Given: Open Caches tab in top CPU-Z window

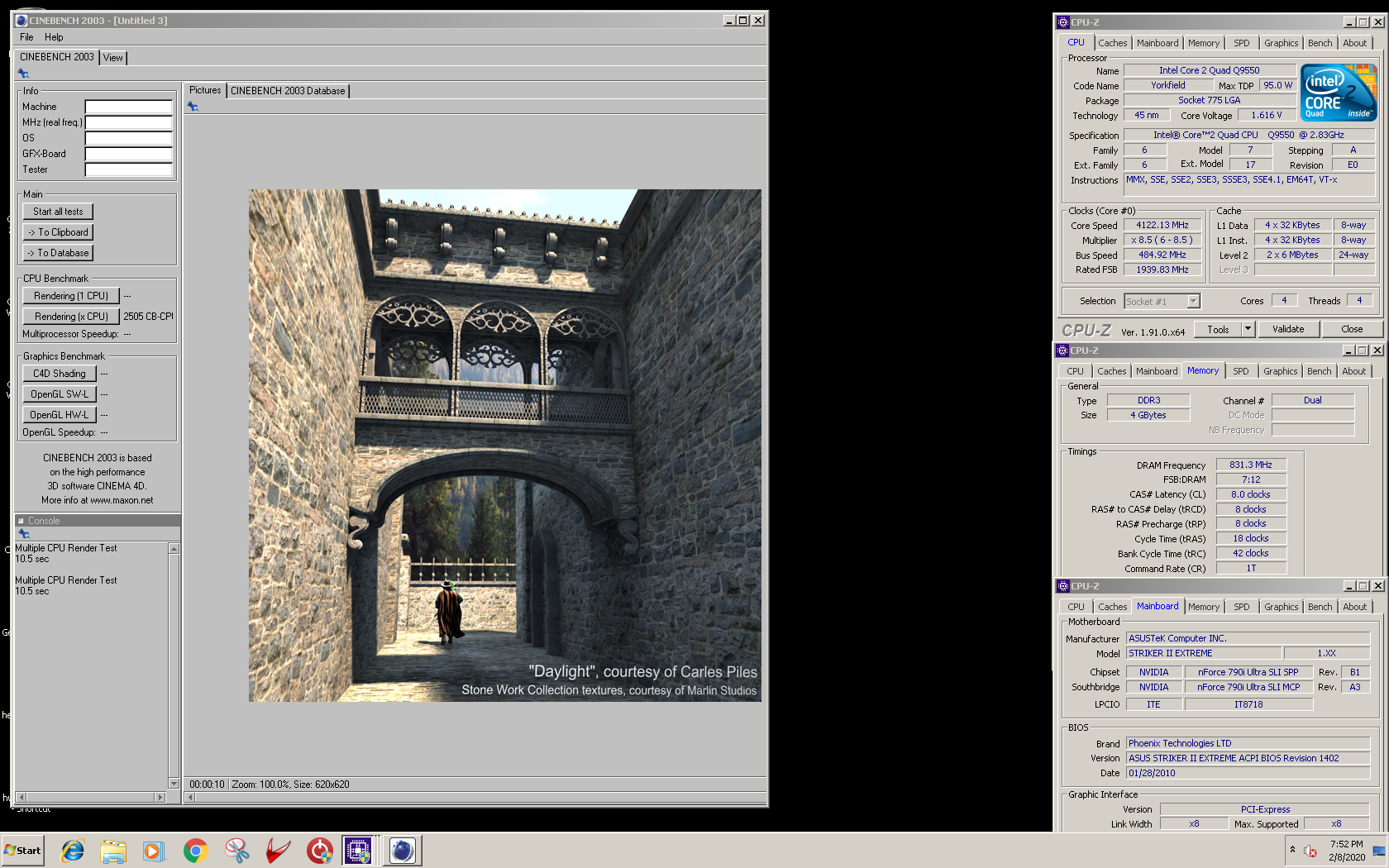Looking at the screenshot, I should click(1113, 43).
